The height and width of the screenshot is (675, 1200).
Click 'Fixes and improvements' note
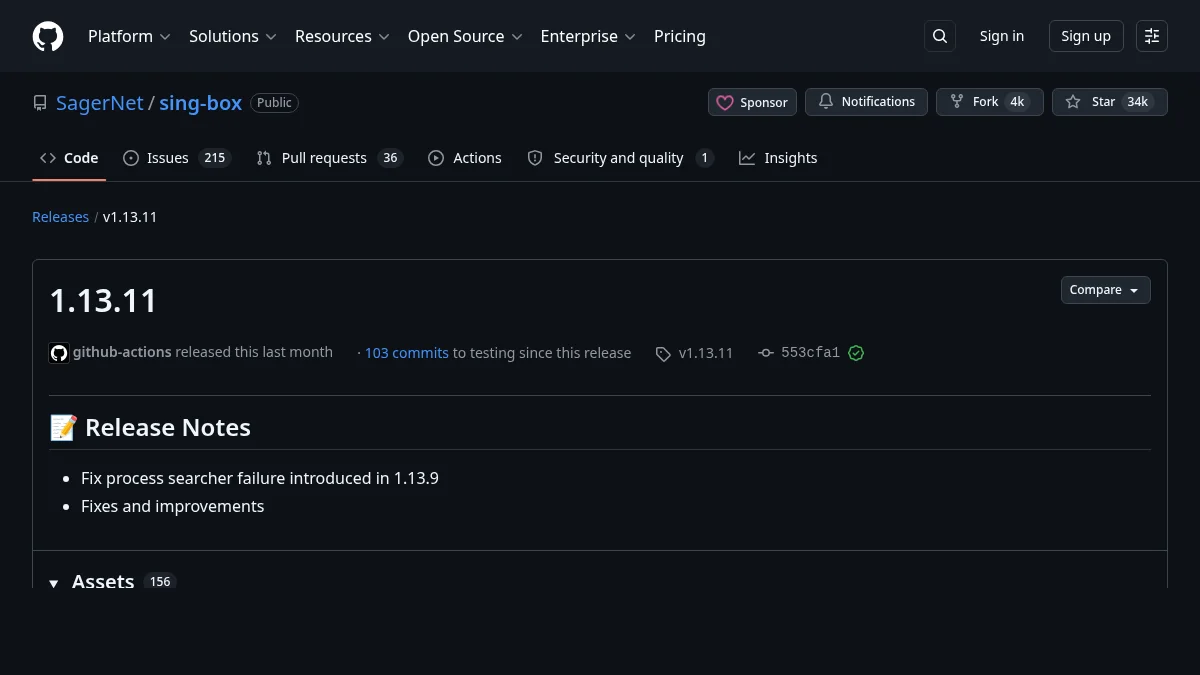(173, 506)
